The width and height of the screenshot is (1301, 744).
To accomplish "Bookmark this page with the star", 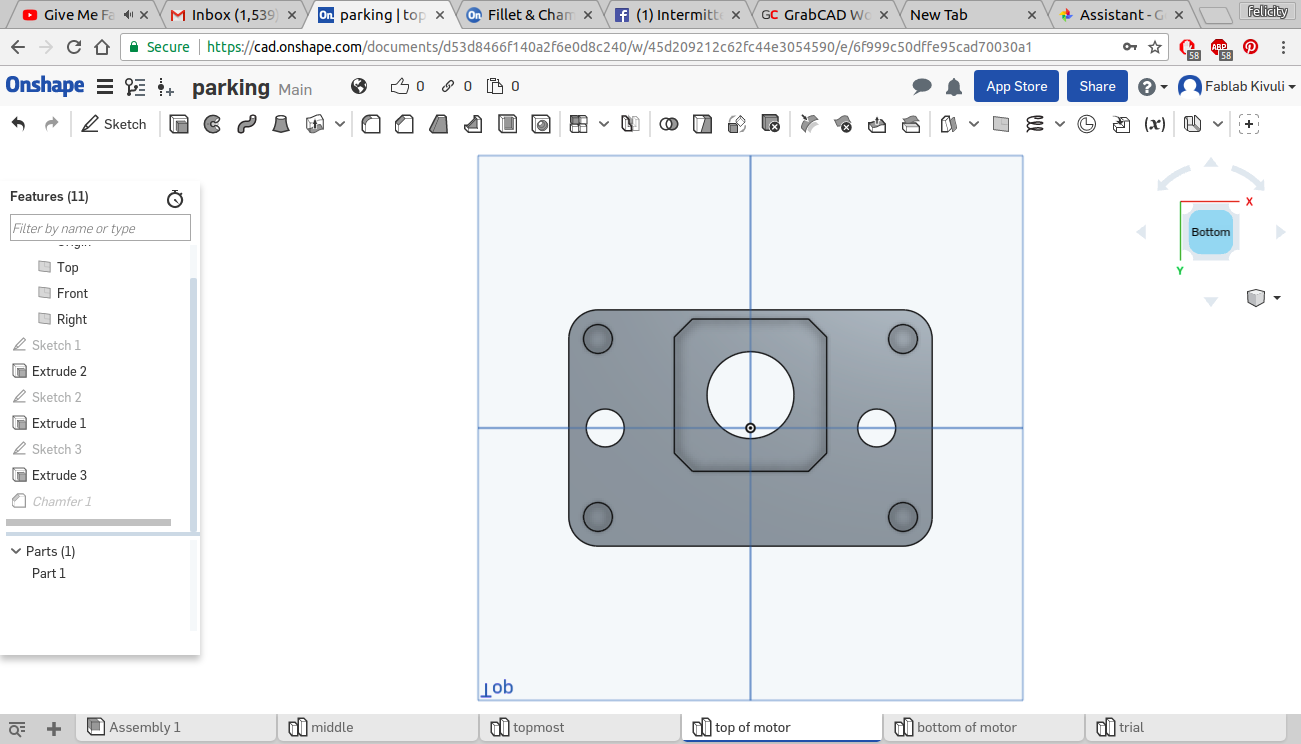I will tap(1155, 47).
